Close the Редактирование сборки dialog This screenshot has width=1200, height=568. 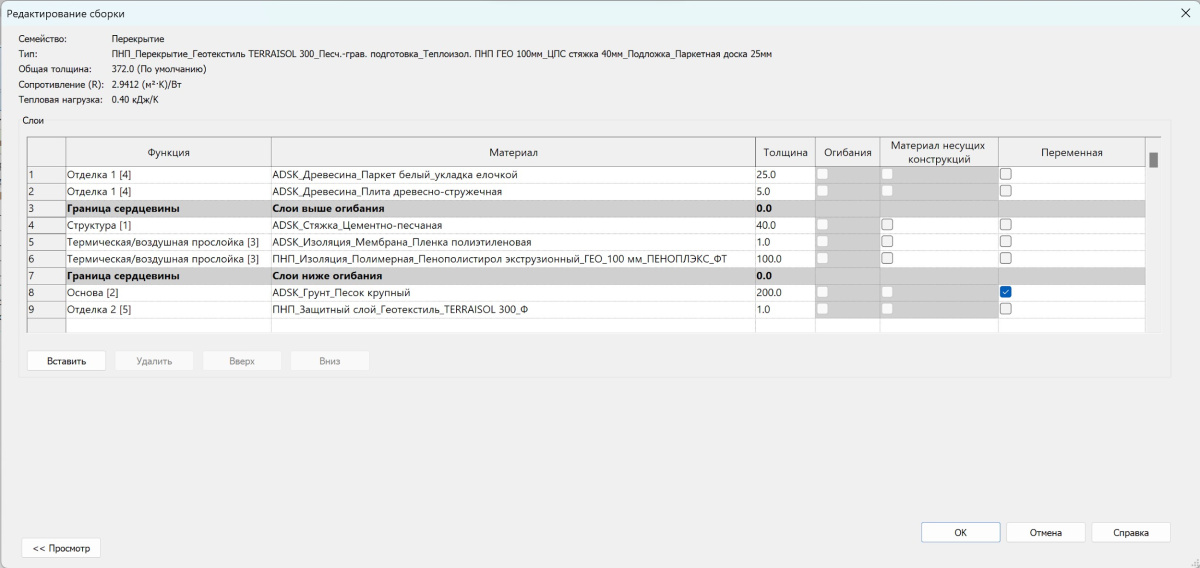1185,12
